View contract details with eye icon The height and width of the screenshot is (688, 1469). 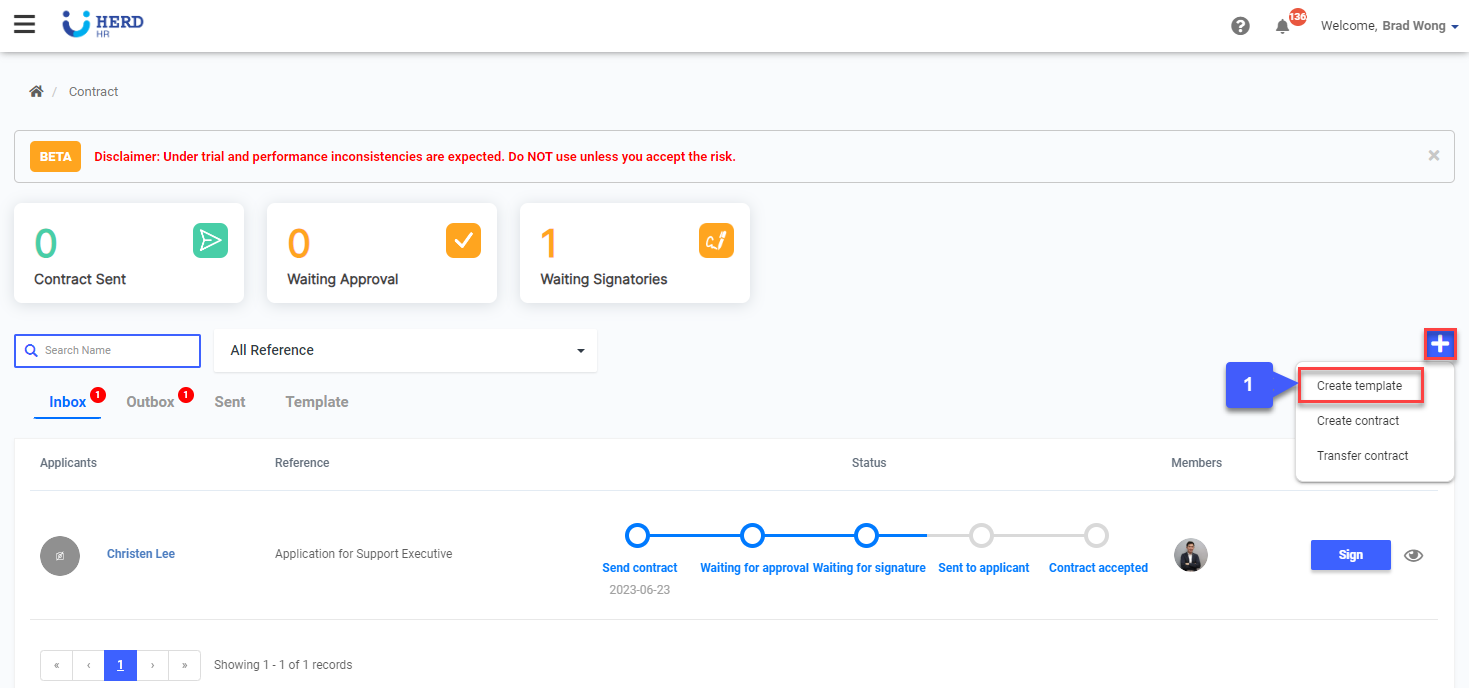coord(1413,556)
